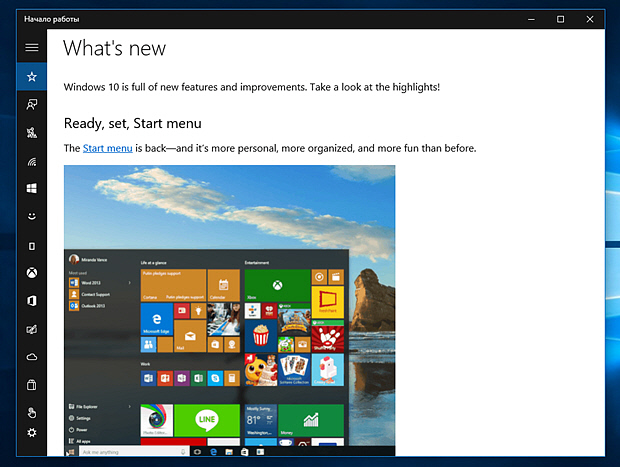The image size is (620, 467).
Task: Click the 'Windows 10 is full of new features' text
Action: (x=251, y=87)
